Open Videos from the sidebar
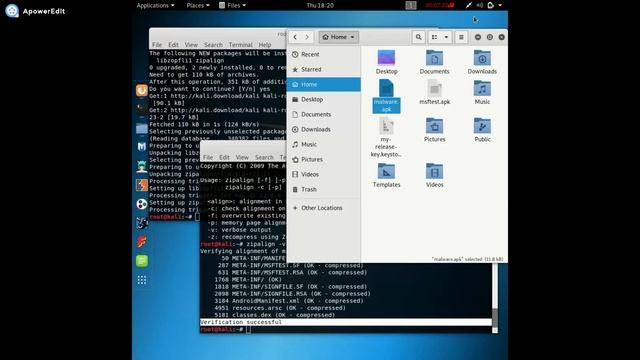 click(324, 174)
